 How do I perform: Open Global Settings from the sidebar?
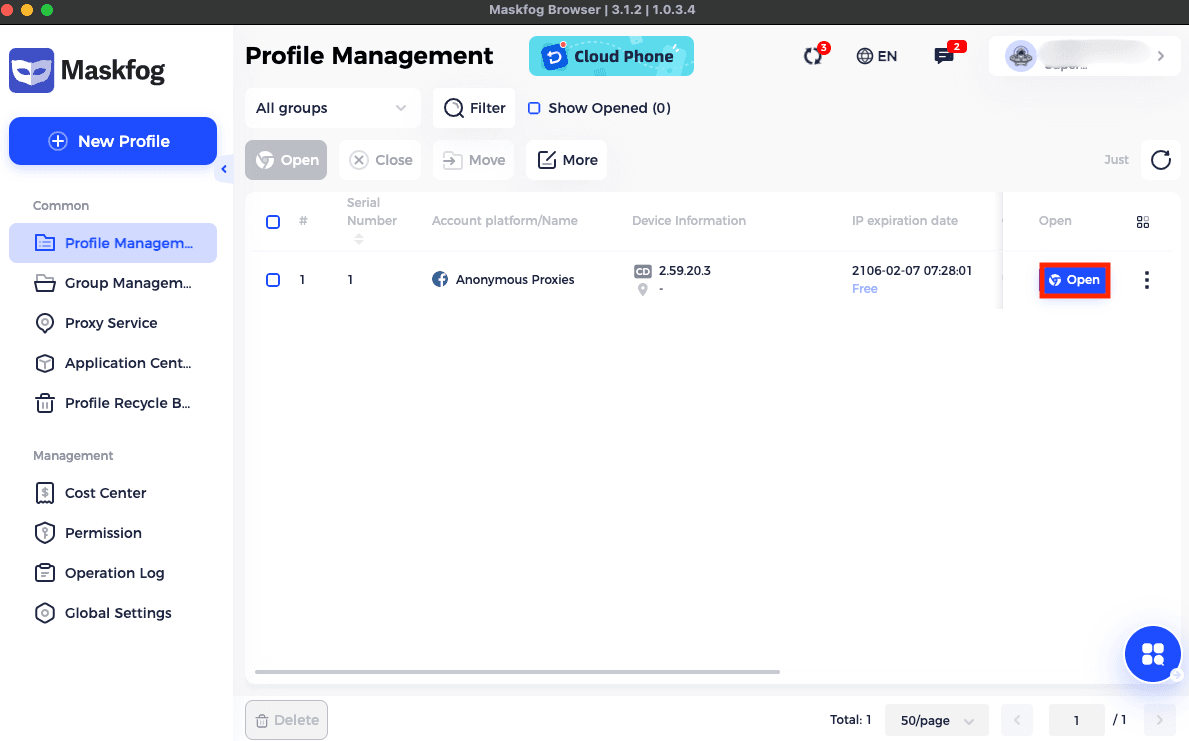click(x=116, y=613)
